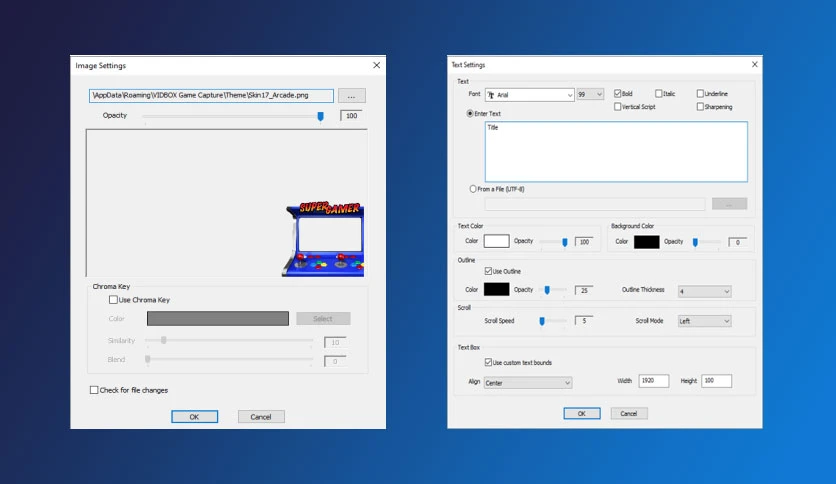Screen dimensions: 836x484
Task: Browse for image file with ellipsis button
Action: click(351, 96)
